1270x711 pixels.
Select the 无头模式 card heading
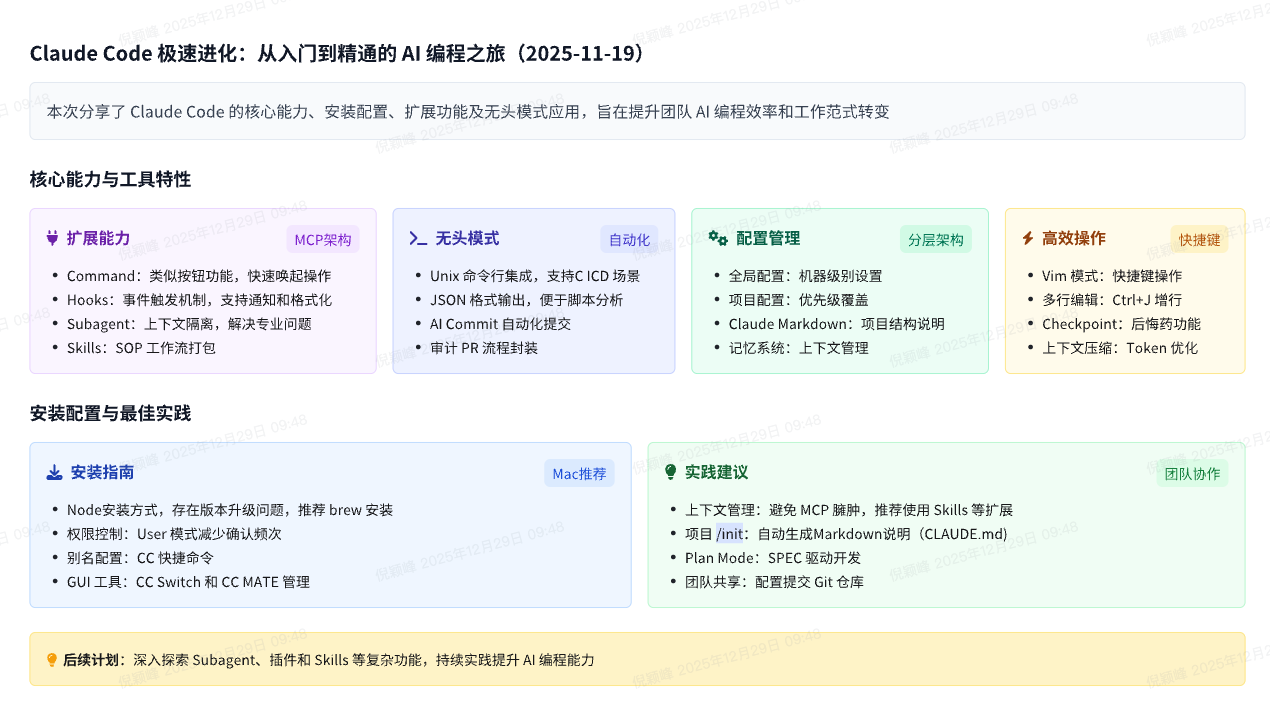[467, 238]
